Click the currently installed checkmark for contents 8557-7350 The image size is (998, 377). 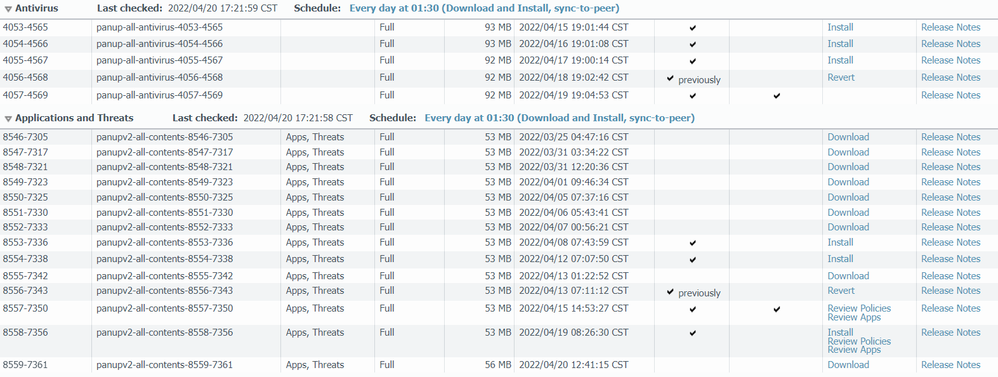pyautogui.click(x=777, y=309)
